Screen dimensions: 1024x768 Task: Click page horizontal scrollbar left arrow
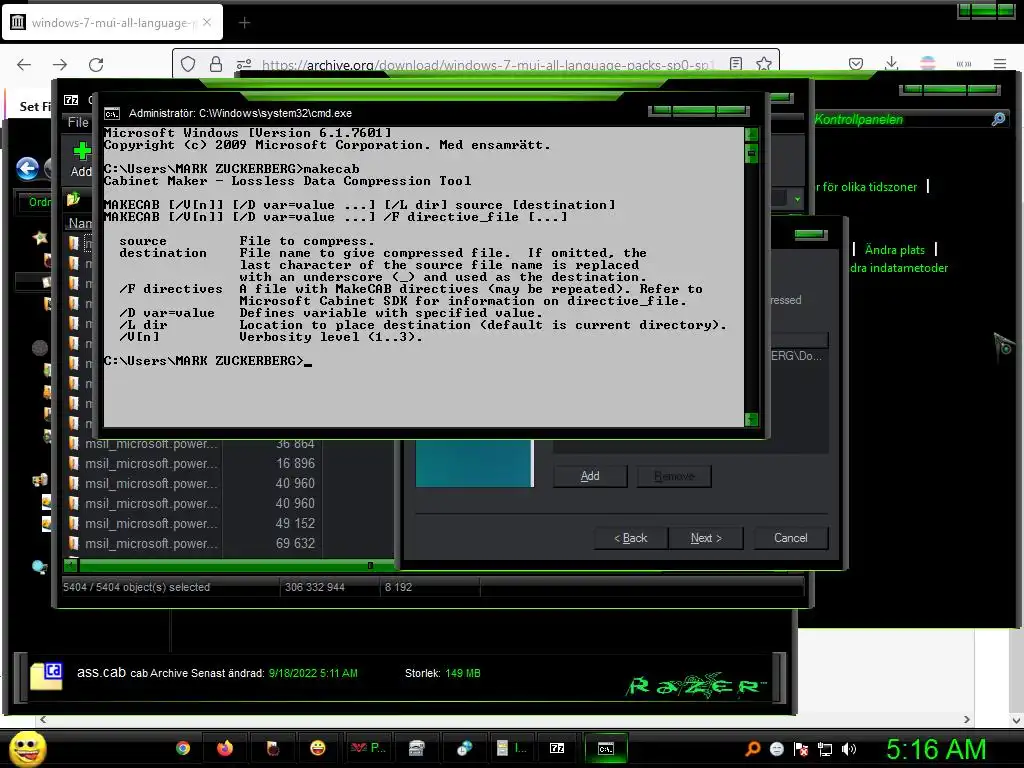click(x=43, y=720)
